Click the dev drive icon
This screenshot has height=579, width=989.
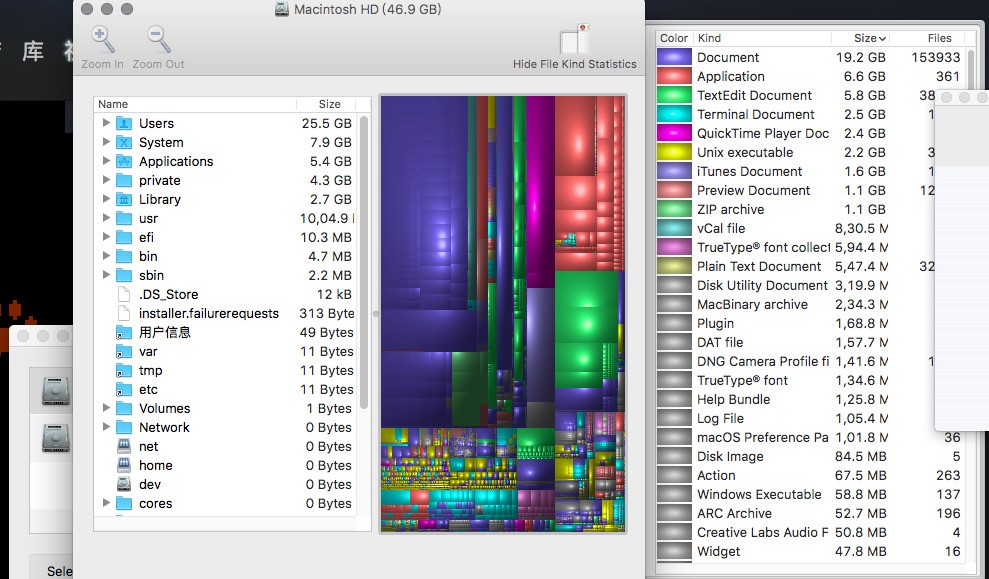(124, 484)
